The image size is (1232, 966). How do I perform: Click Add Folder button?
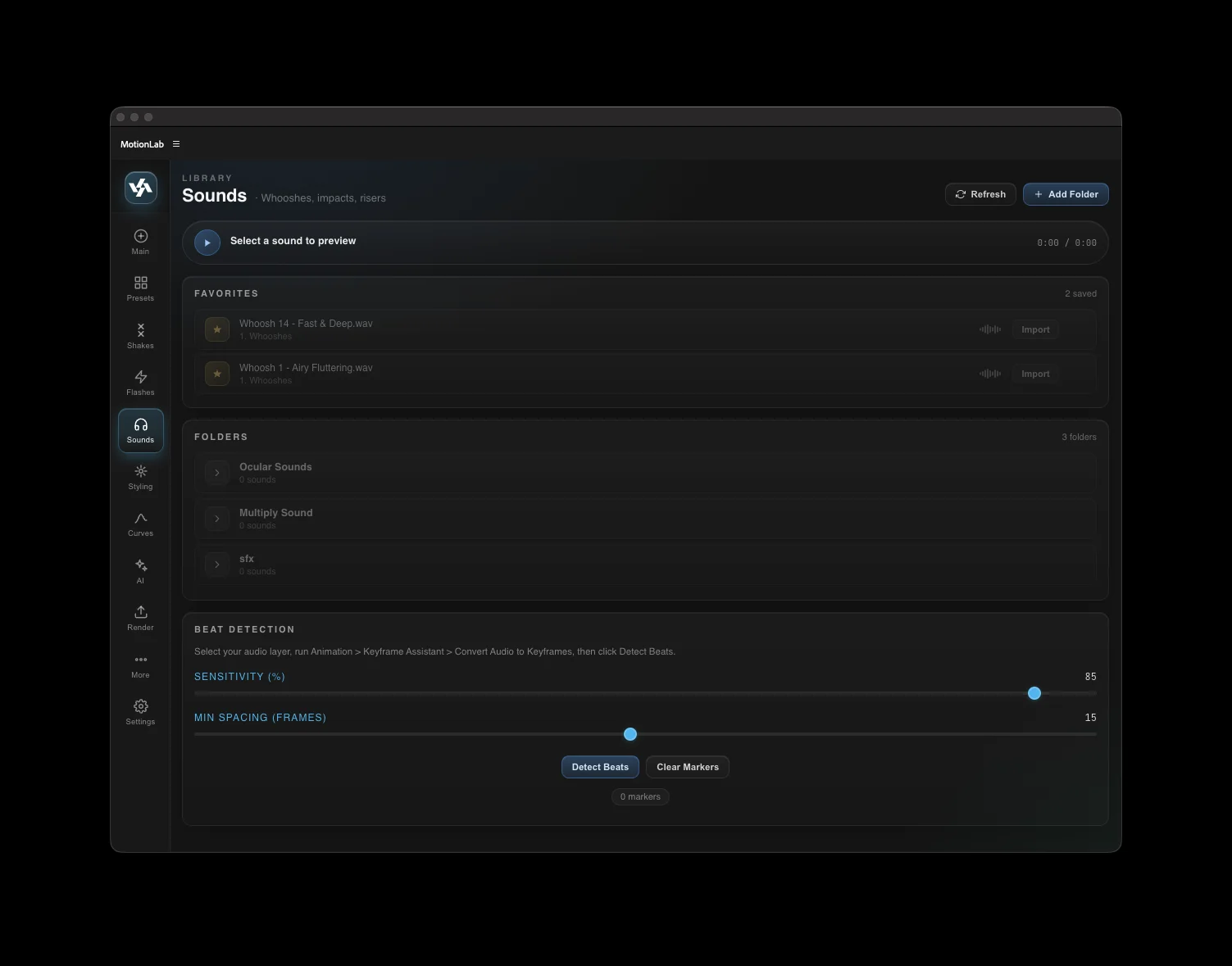(1066, 194)
